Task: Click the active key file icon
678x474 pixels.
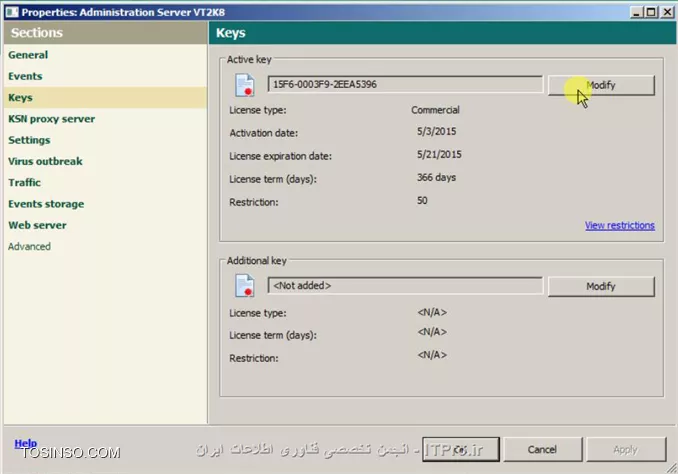Action: click(x=244, y=85)
